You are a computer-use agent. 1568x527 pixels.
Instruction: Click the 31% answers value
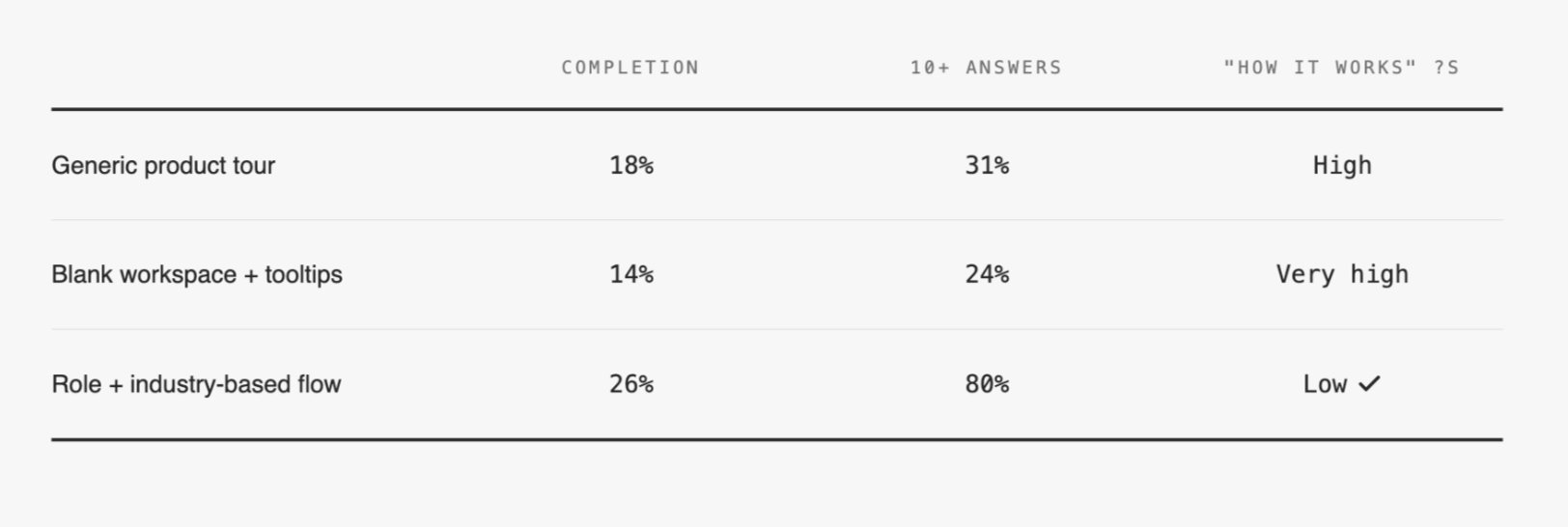click(987, 166)
